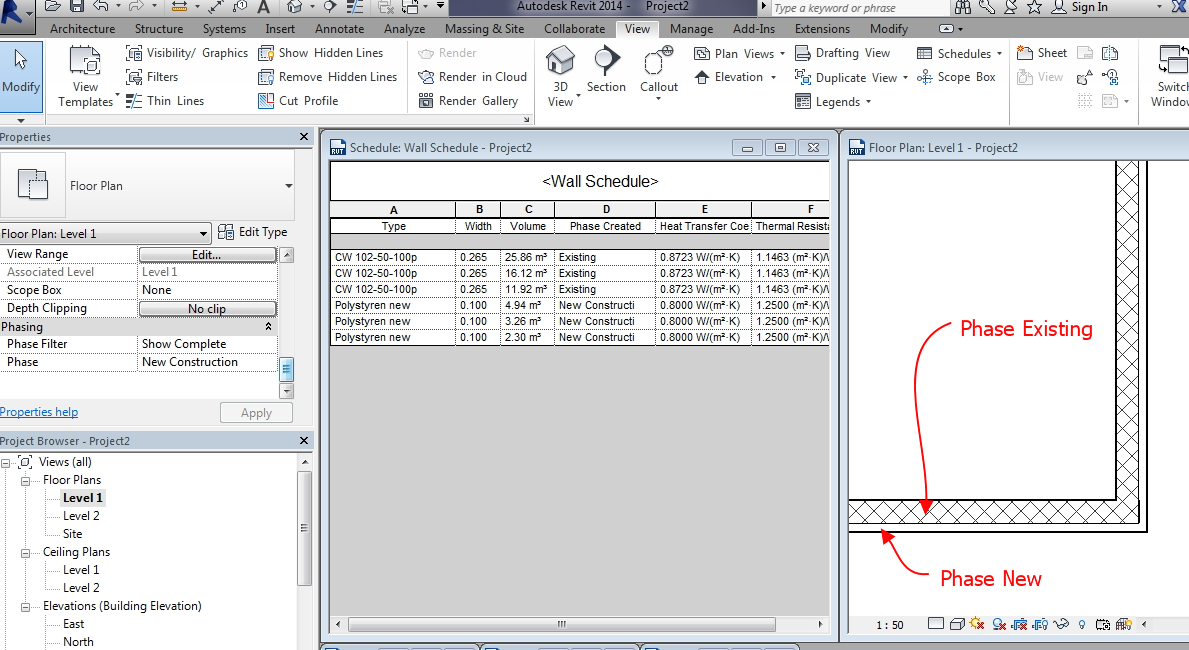Toggle Thin Lines display

[165, 101]
